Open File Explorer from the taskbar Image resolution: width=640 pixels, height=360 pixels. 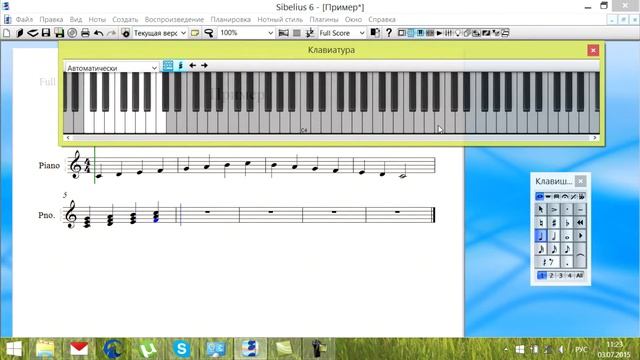point(45,349)
